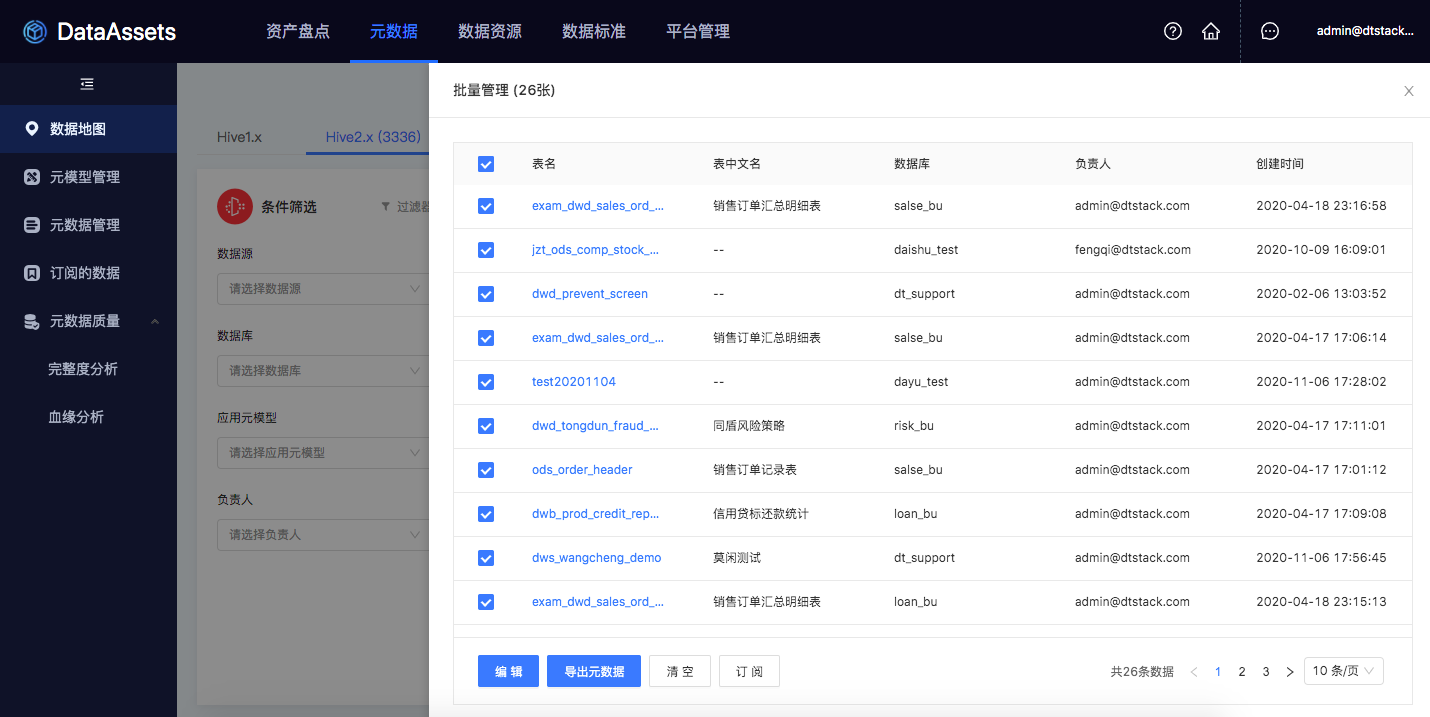Click the 清空 button
1430x717 pixels.
[x=679, y=671]
